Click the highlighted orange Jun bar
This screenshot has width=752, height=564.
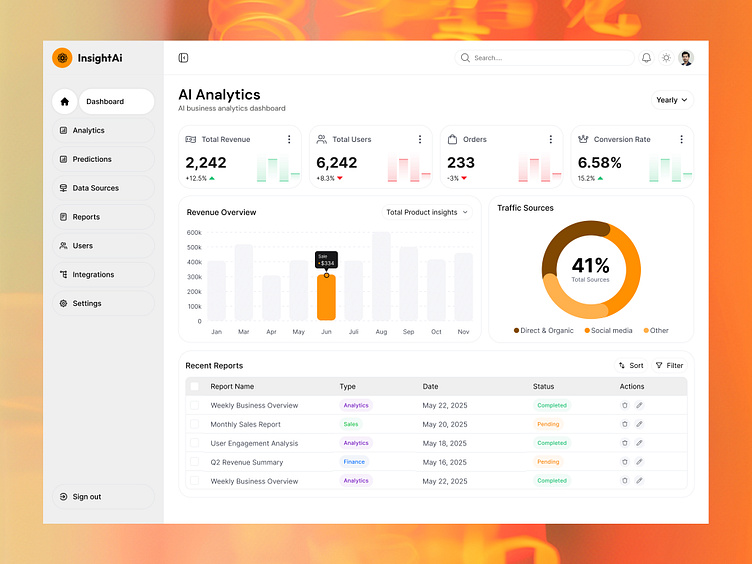pos(326,297)
